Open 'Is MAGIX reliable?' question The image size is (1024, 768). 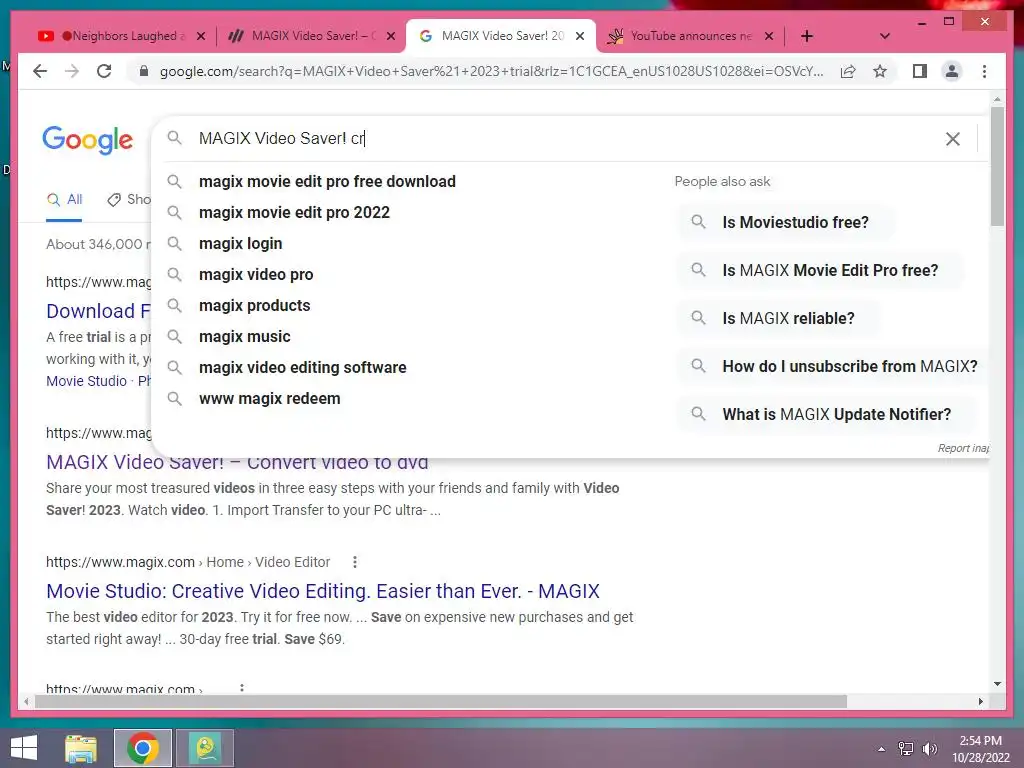[779, 318]
